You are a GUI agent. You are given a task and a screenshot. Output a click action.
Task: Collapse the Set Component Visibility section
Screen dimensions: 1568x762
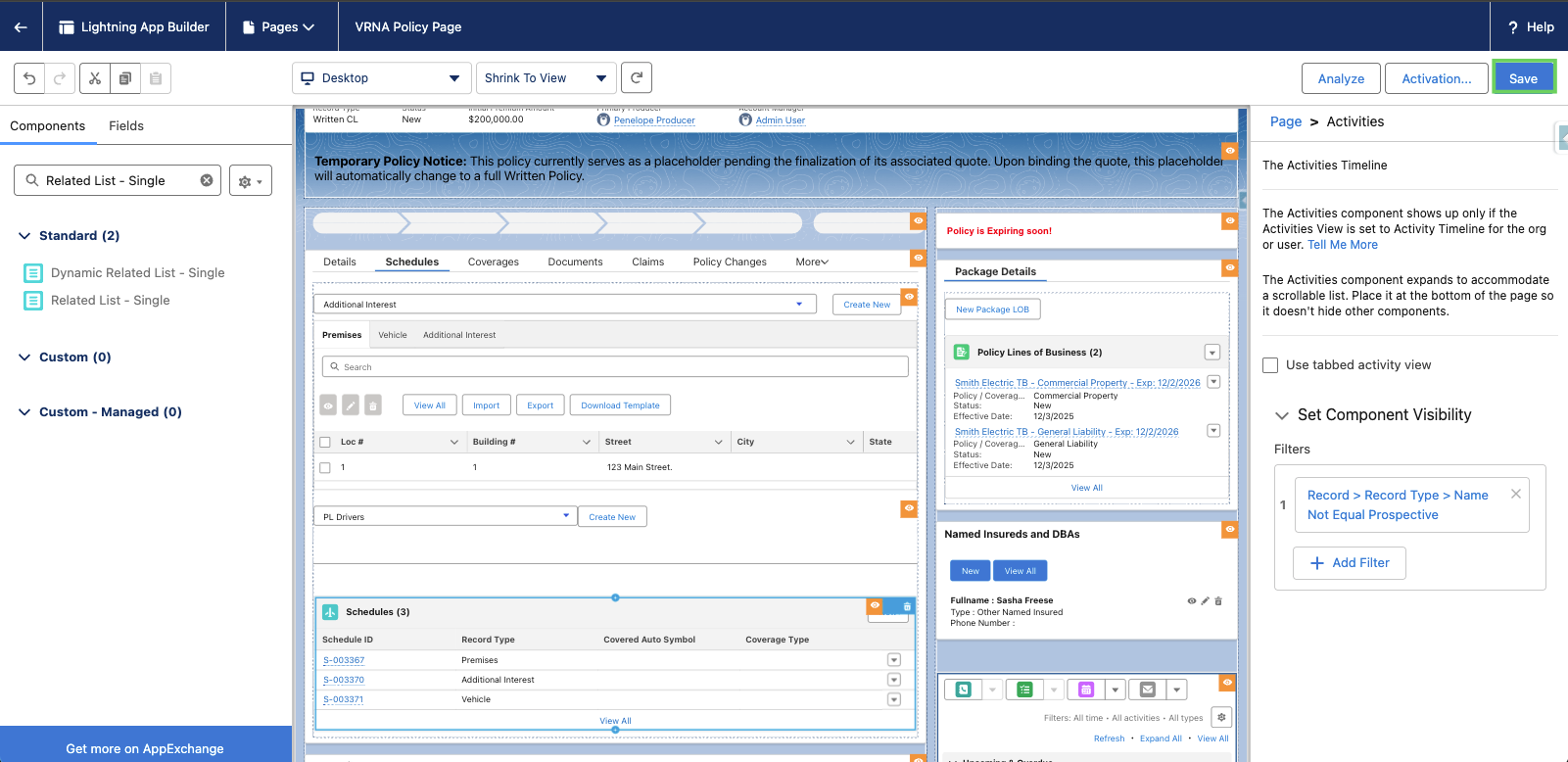[1282, 415]
